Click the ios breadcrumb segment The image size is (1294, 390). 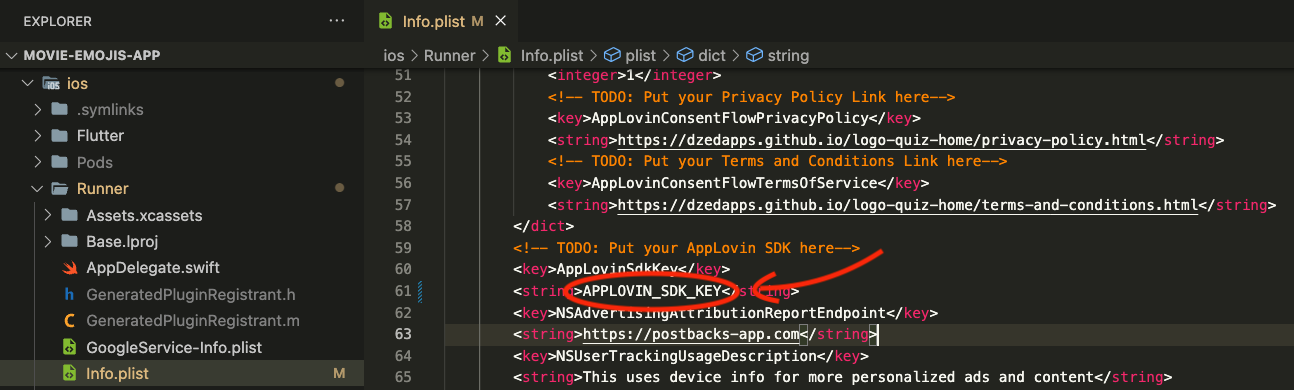pyautogui.click(x=394, y=55)
